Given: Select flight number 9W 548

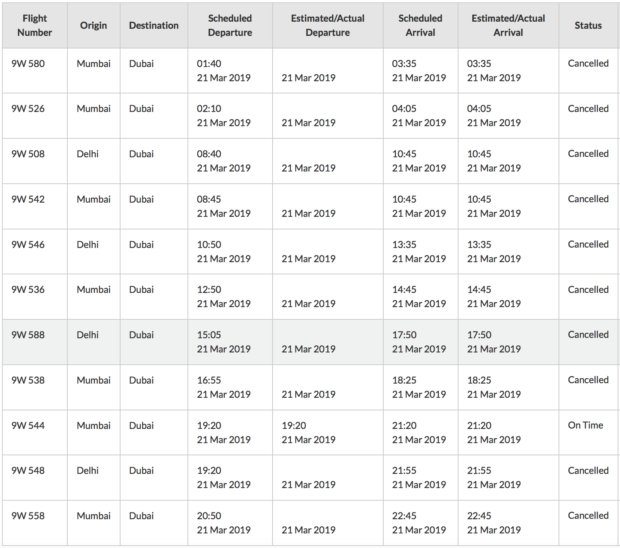Looking at the screenshot, I should pyautogui.click(x=28, y=471).
